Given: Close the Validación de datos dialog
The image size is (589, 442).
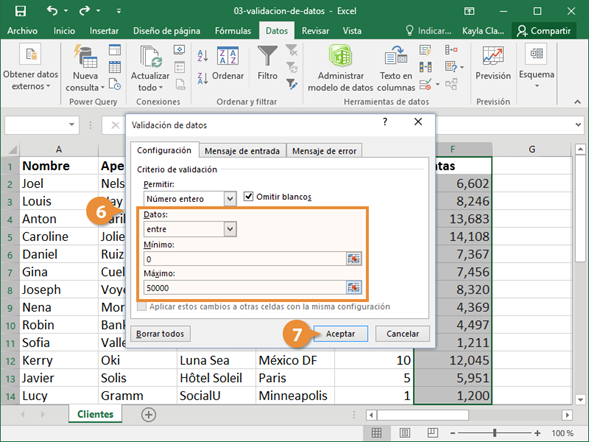Looking at the screenshot, I should (418, 122).
